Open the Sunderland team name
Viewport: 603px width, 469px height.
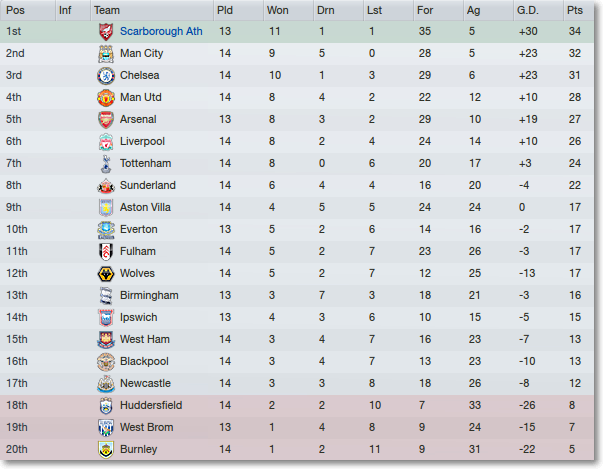tap(148, 185)
